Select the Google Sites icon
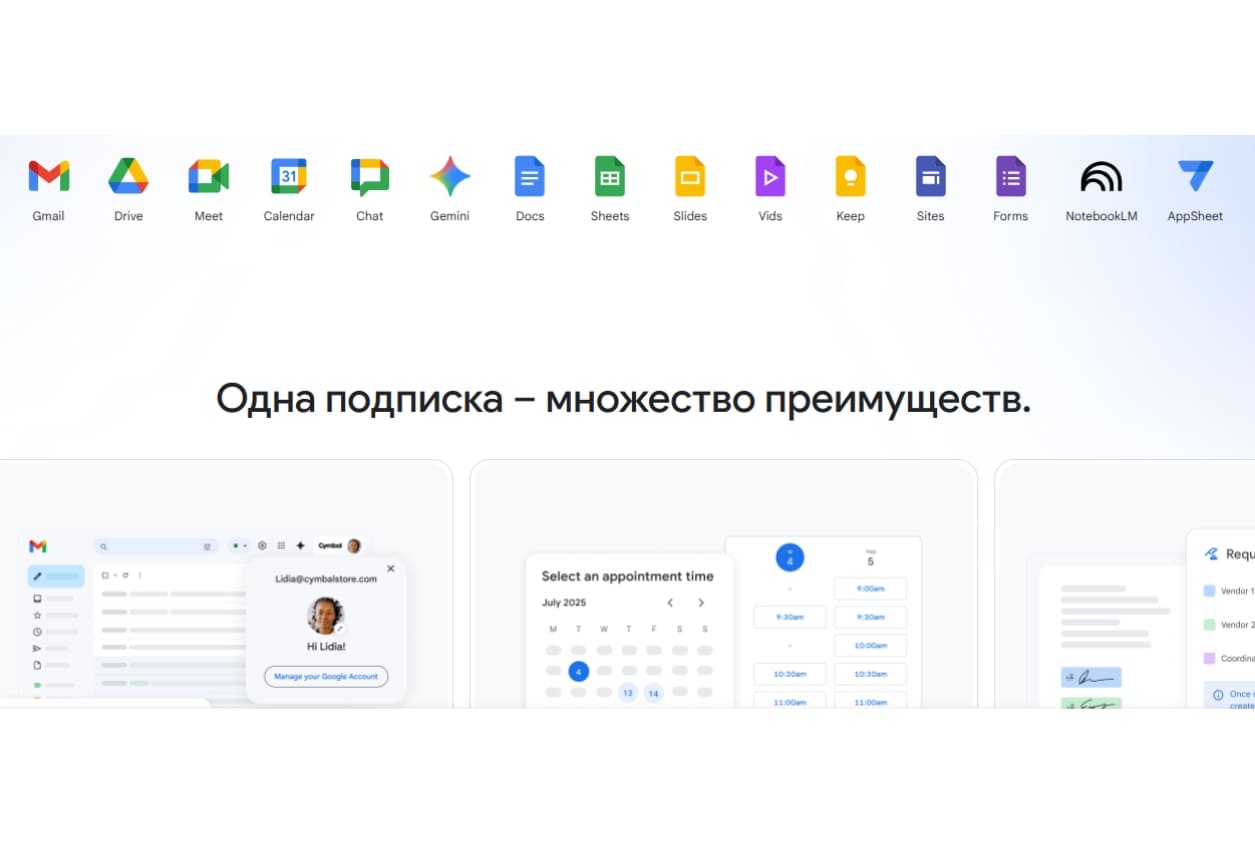 tap(930, 177)
